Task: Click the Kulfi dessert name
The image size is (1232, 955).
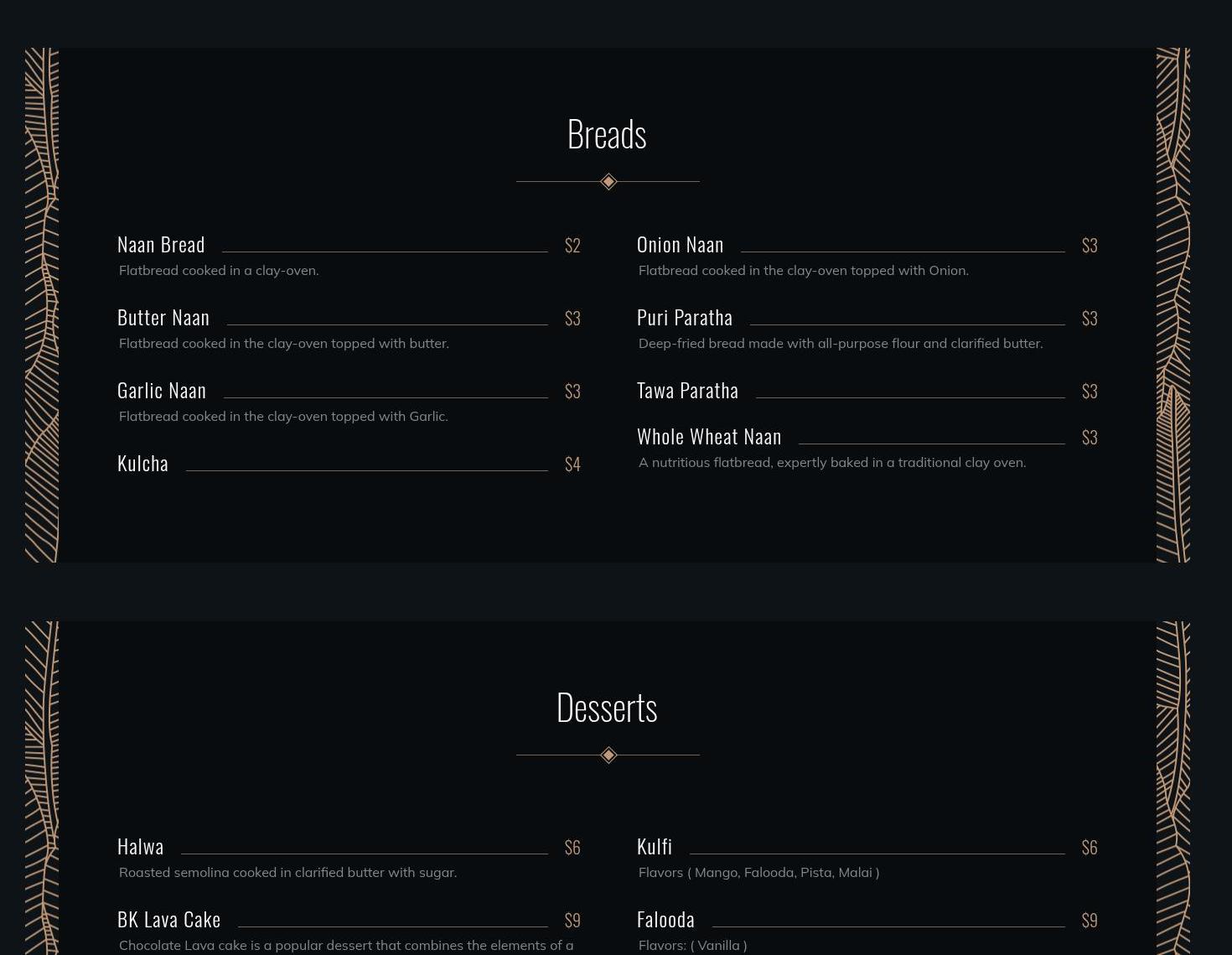Action: click(x=655, y=846)
